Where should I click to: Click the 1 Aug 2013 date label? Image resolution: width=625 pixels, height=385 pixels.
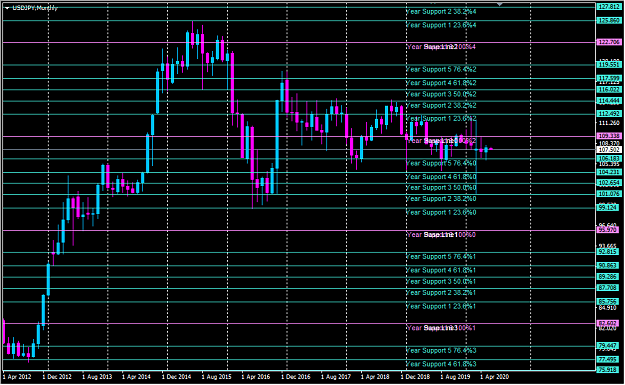(x=97, y=377)
